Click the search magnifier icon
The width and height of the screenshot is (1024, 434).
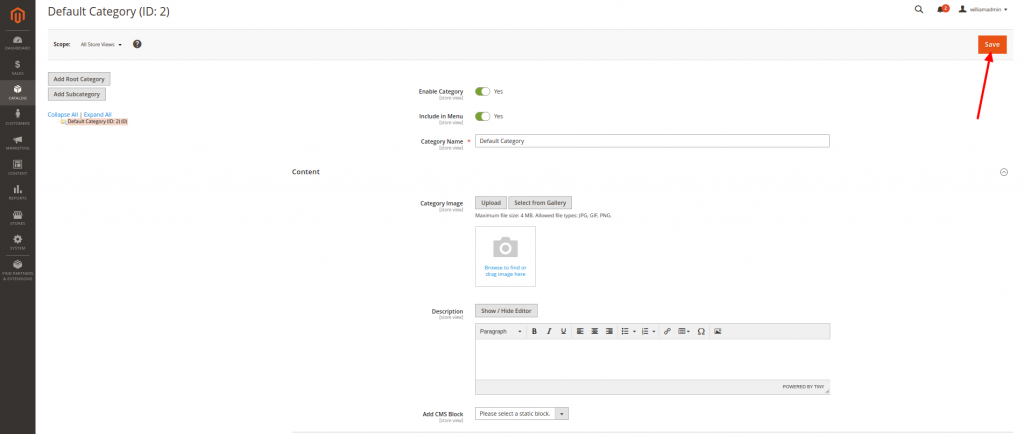919,9
